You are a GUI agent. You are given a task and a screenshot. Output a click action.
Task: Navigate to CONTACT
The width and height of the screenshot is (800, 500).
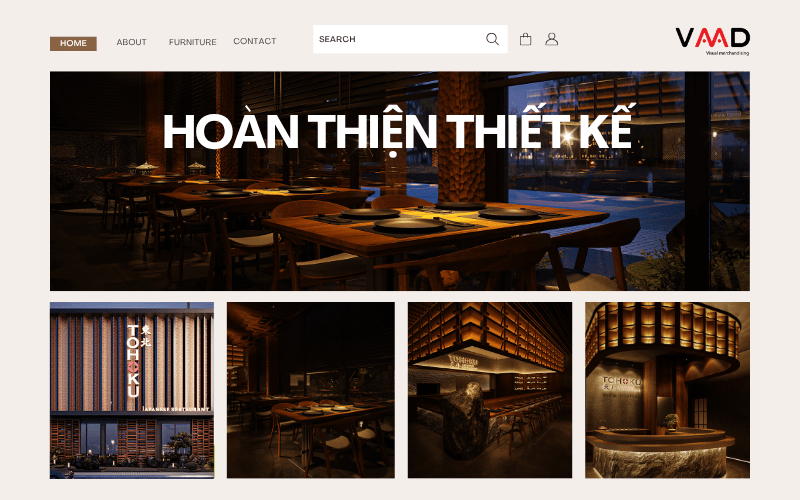click(255, 41)
